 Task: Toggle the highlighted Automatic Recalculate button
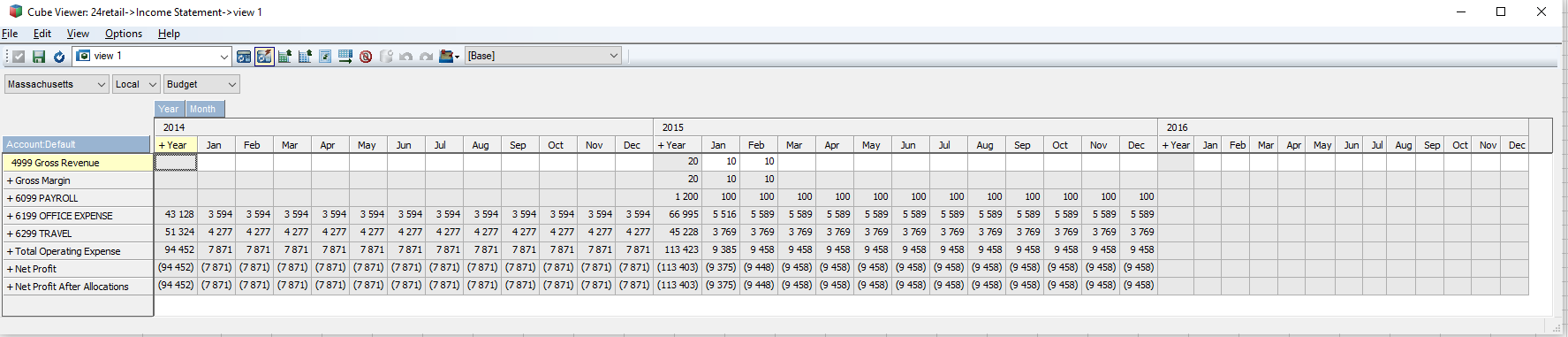point(264,57)
